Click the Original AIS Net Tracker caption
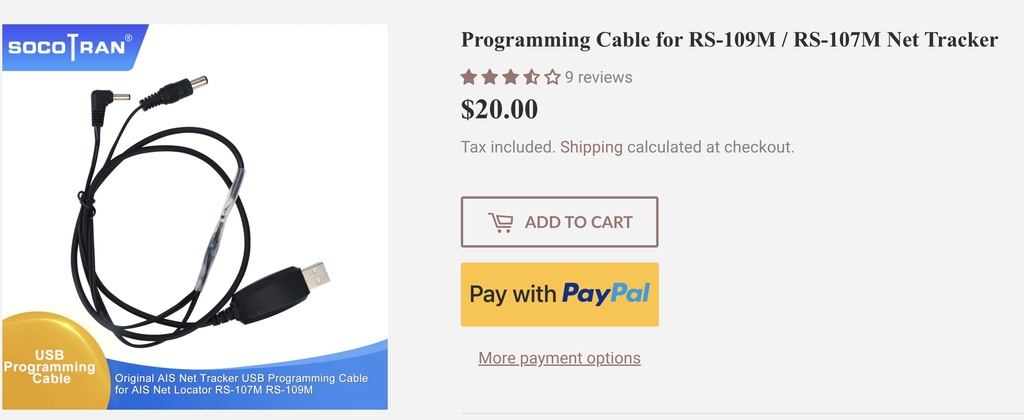This screenshot has height=420, width=1024. tap(240, 383)
